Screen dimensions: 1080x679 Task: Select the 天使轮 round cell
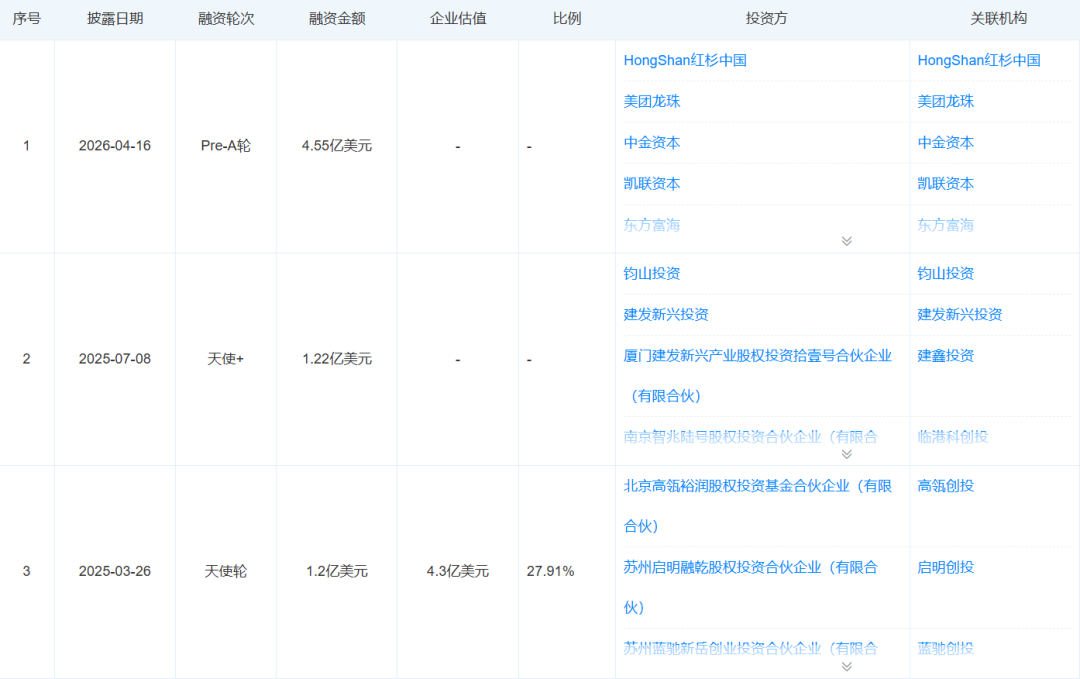point(226,572)
